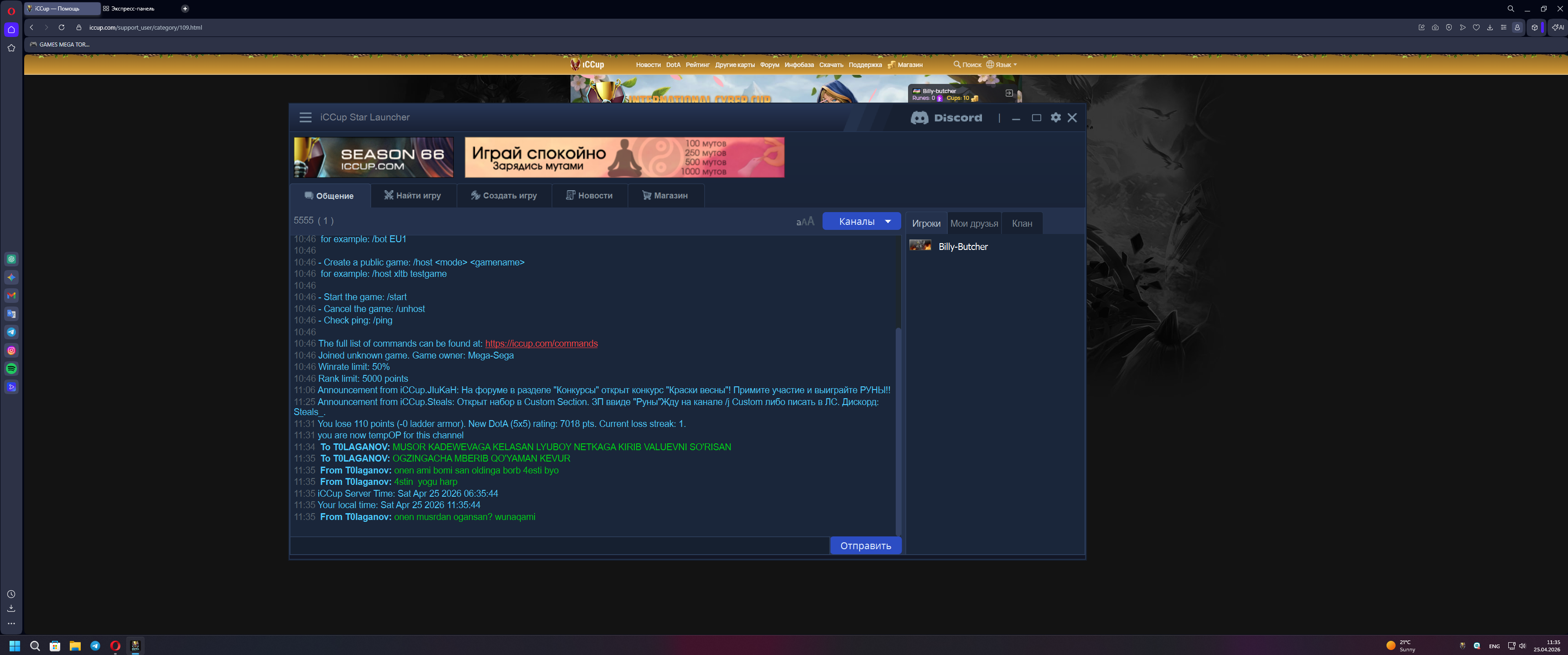The image size is (1568, 655).
Task: Switch to the Клан tab
Action: 1022,224
